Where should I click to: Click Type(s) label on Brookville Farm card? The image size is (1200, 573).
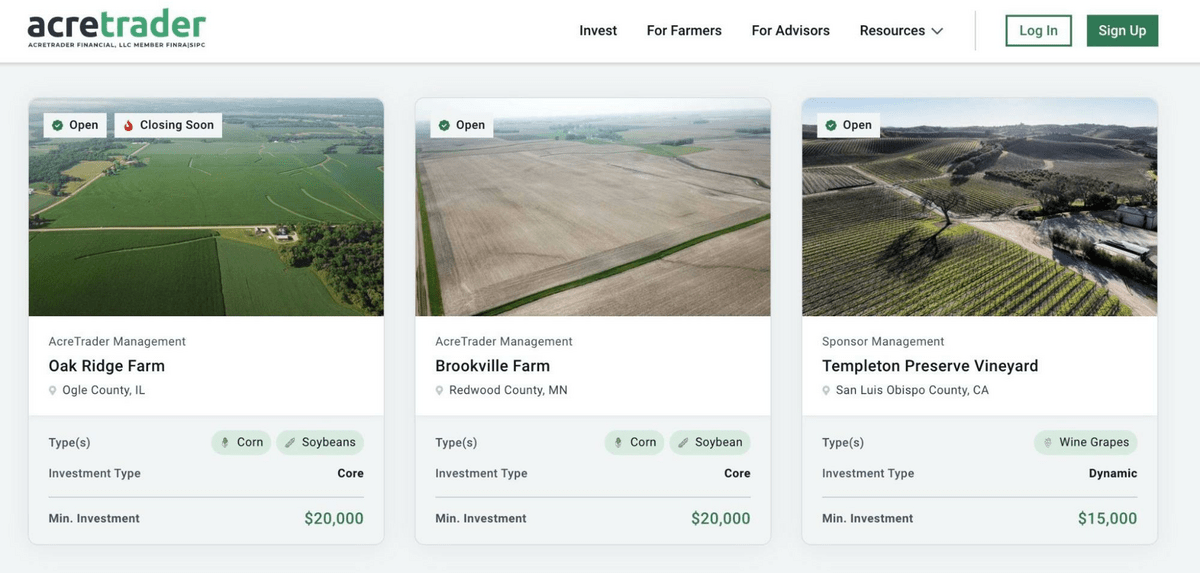(456, 443)
